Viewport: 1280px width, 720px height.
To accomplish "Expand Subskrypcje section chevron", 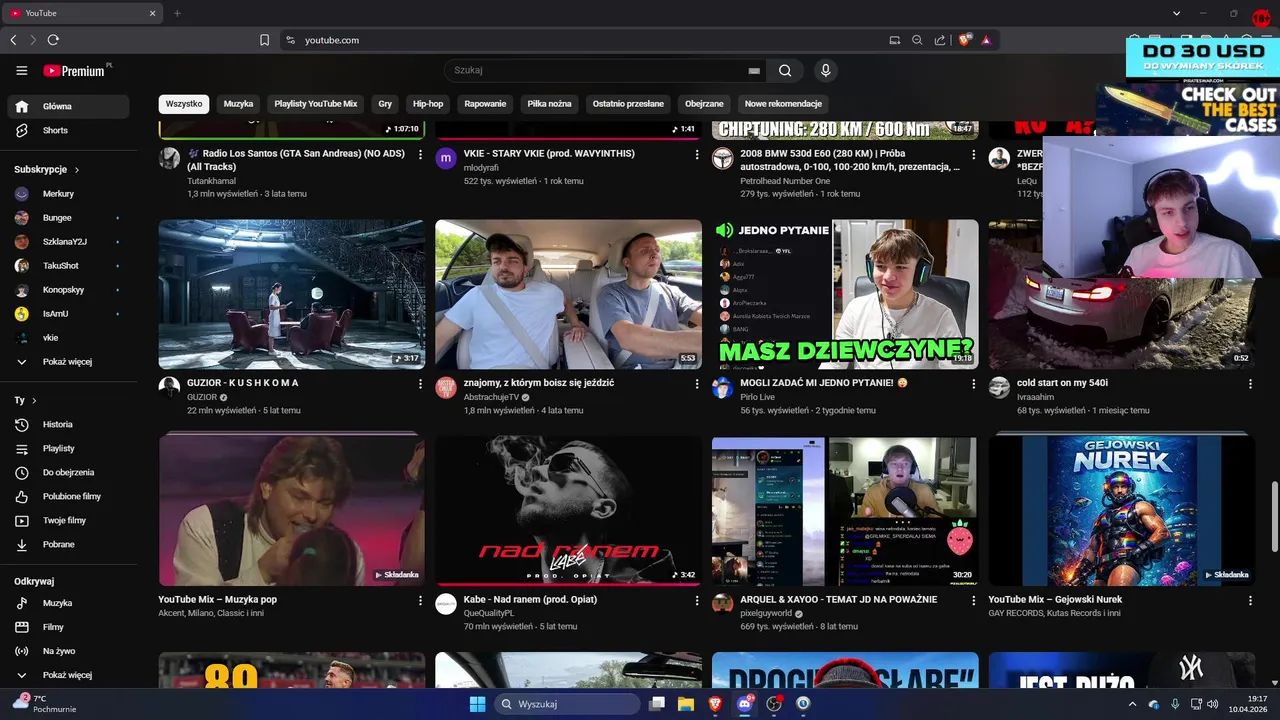I will tap(77, 170).
